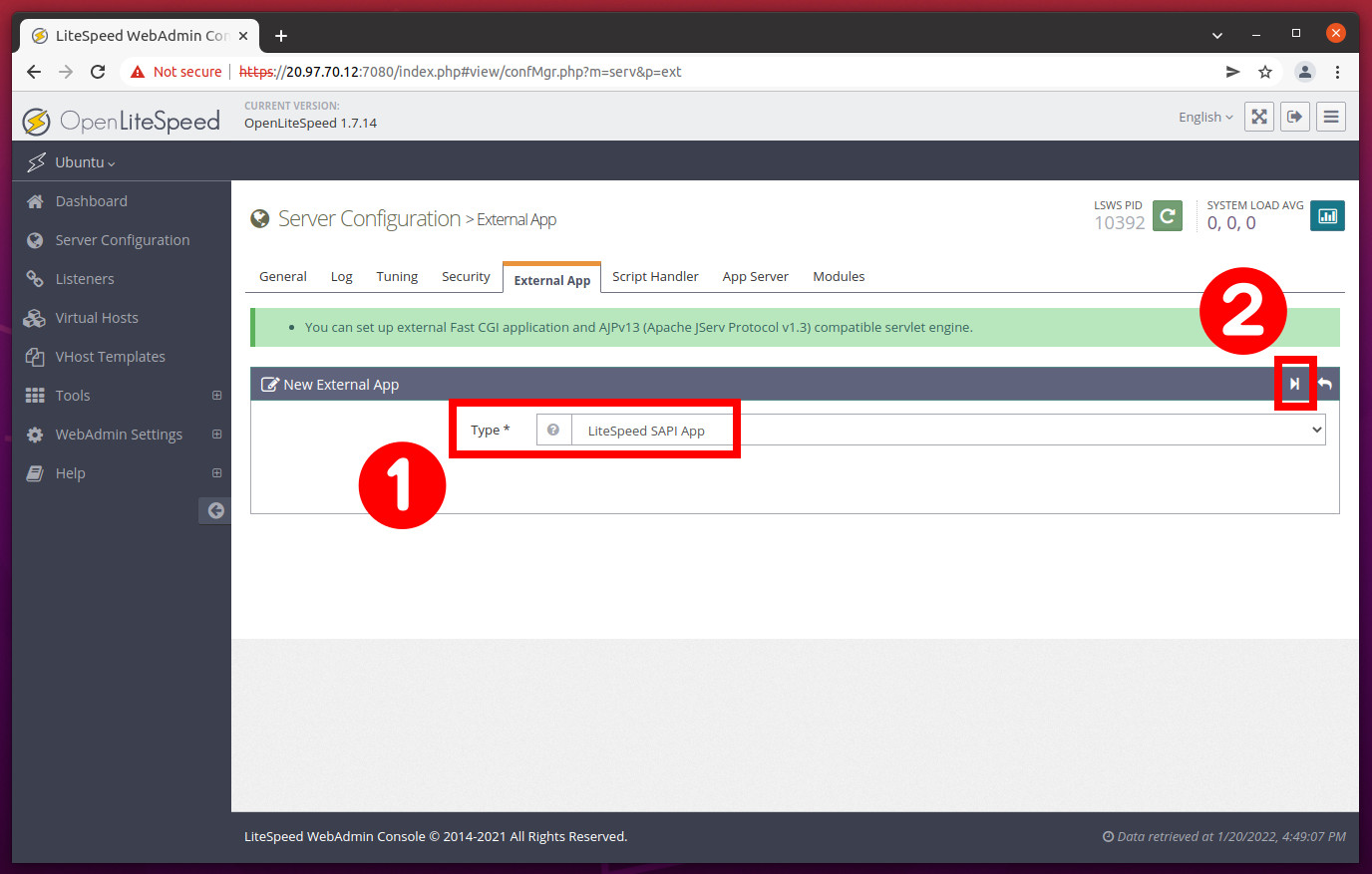Click the help question mark beside Type
1372x874 pixels.
pyautogui.click(x=553, y=430)
